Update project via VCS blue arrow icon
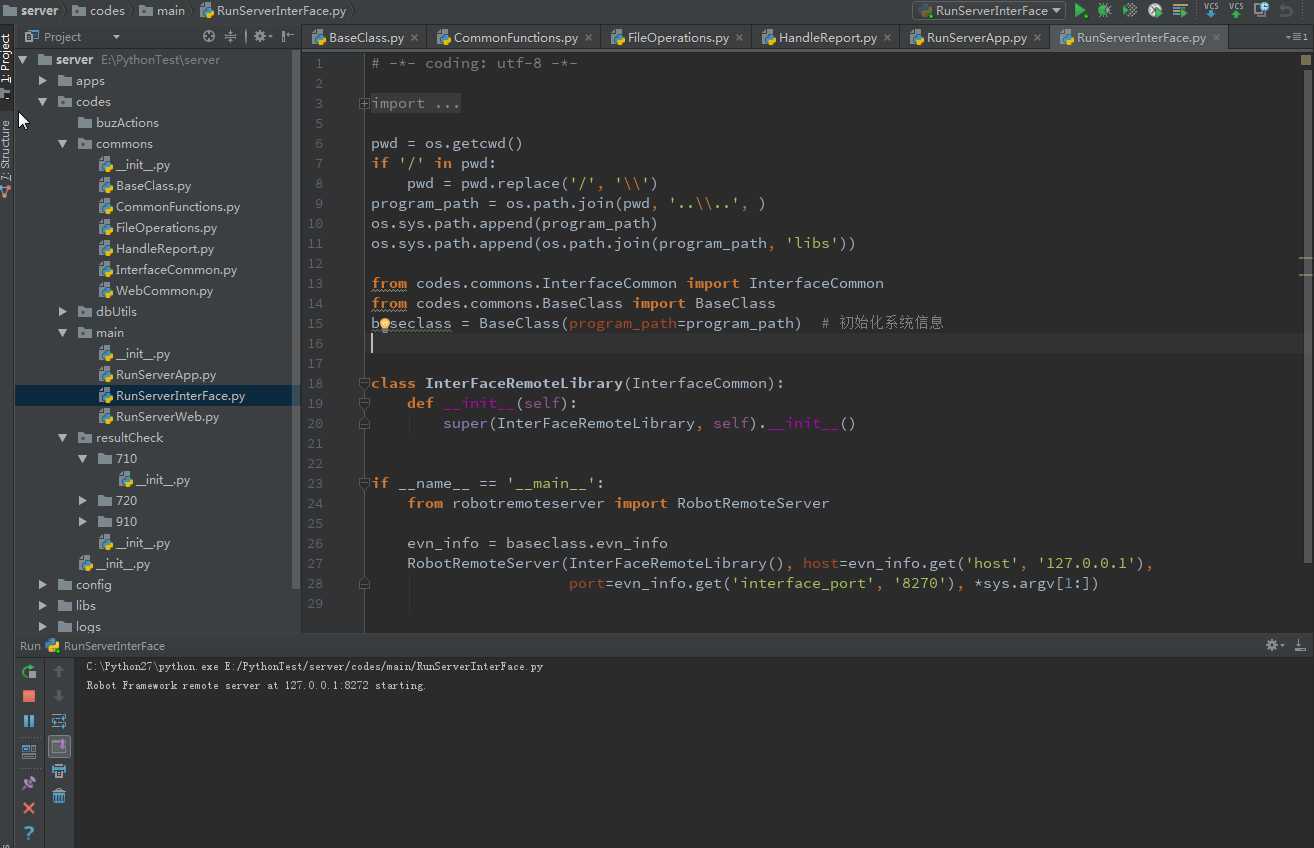1314x848 pixels. coord(1211,10)
